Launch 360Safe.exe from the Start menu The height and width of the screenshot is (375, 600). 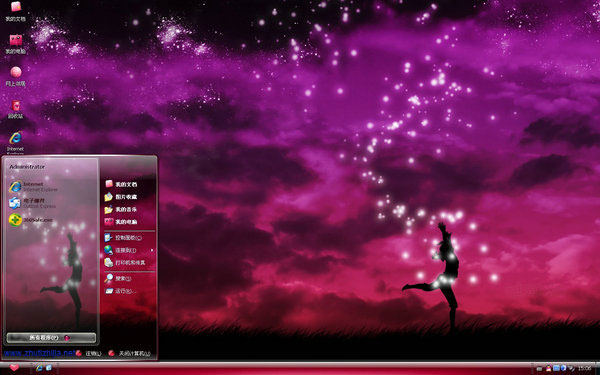[x=31, y=220]
